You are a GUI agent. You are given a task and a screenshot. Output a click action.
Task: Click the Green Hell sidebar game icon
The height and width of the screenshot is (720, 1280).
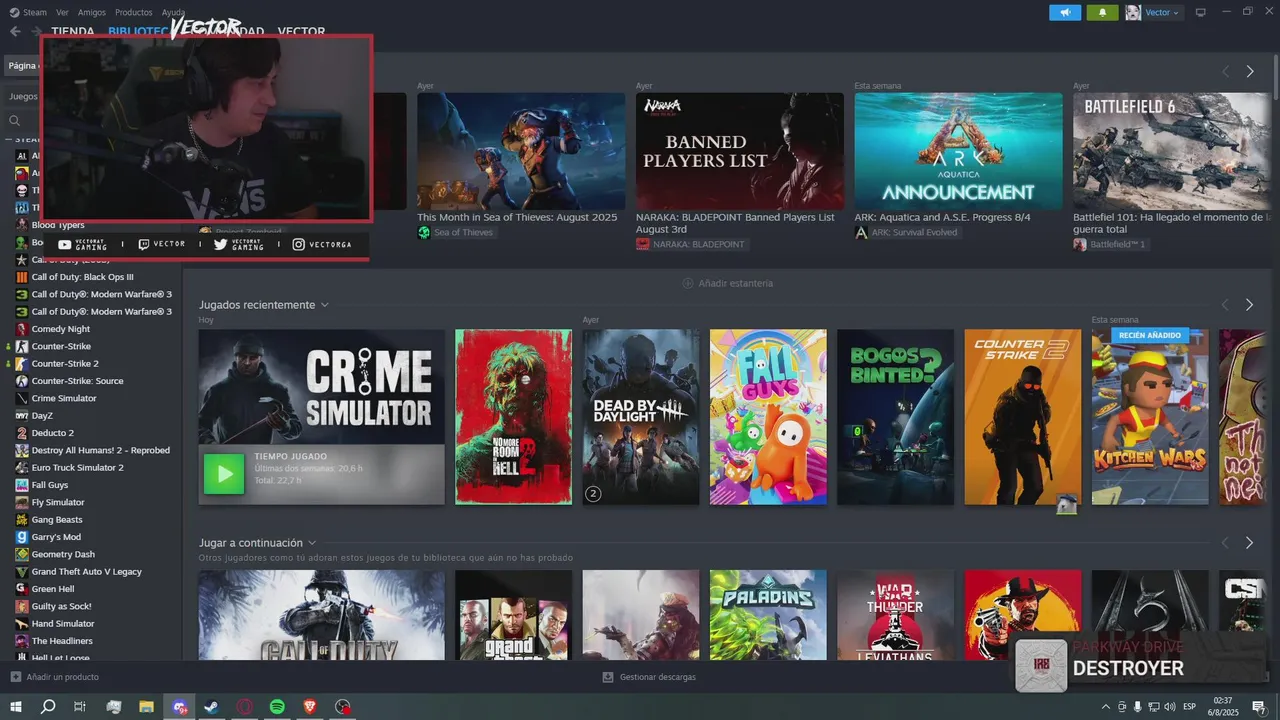point(22,589)
